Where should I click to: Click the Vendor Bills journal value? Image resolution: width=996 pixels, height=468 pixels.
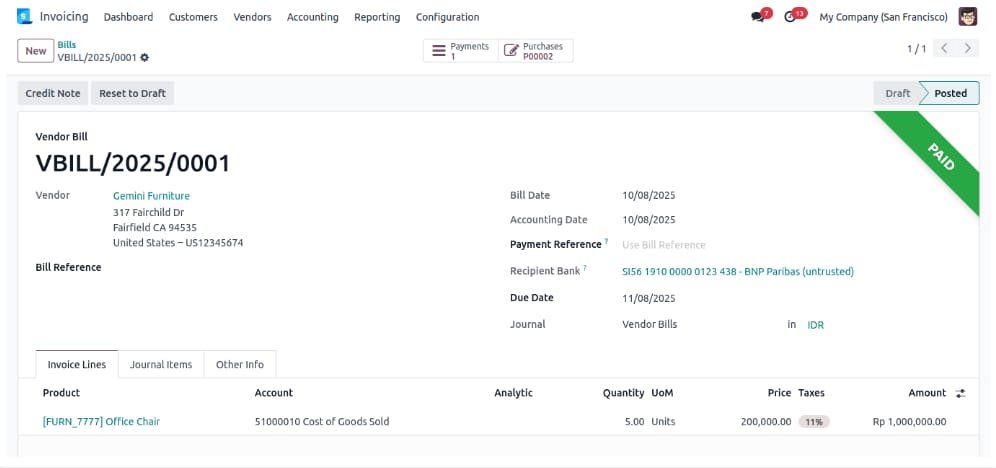(649, 324)
